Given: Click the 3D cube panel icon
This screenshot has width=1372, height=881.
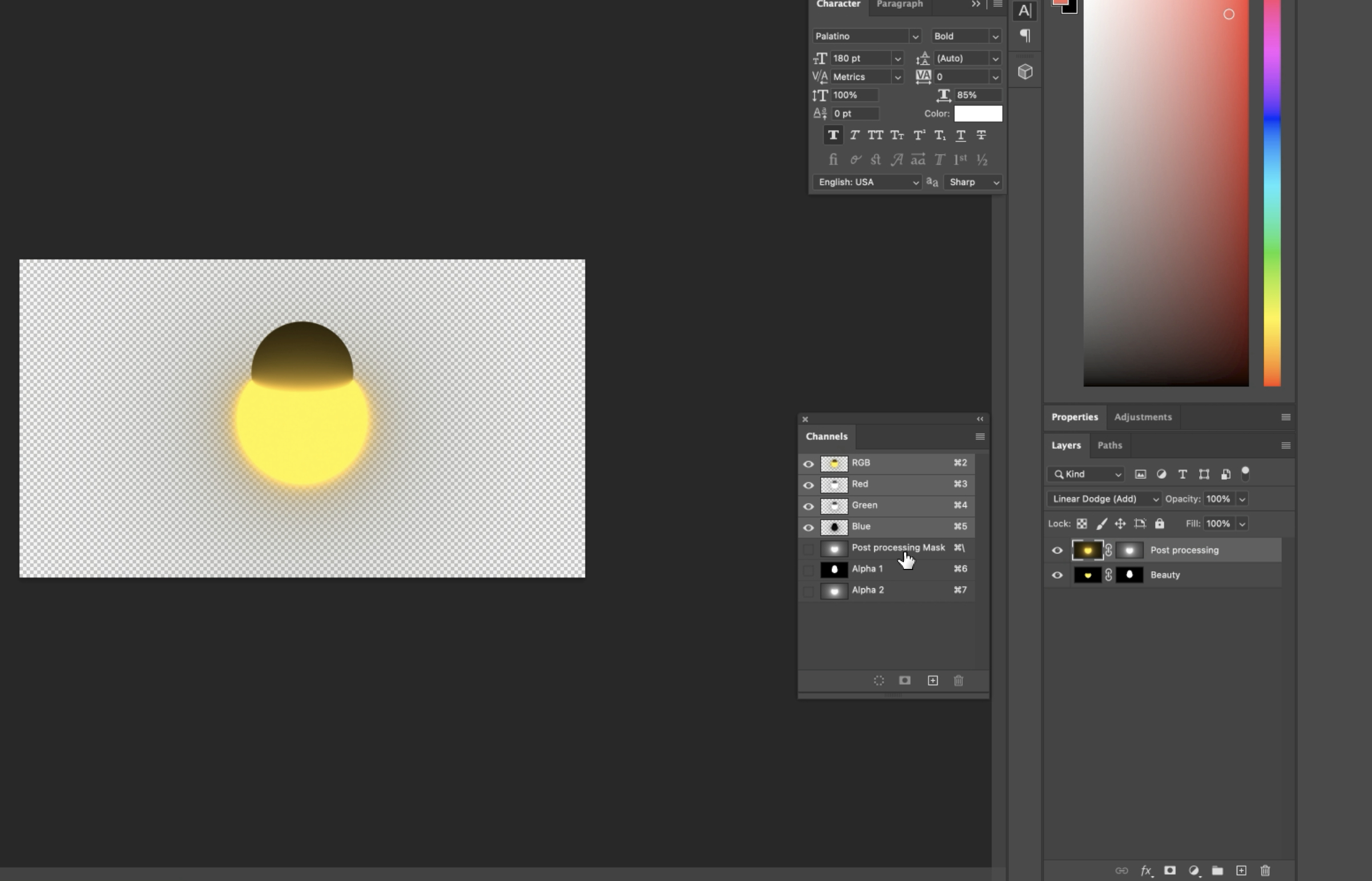Looking at the screenshot, I should click(1024, 71).
